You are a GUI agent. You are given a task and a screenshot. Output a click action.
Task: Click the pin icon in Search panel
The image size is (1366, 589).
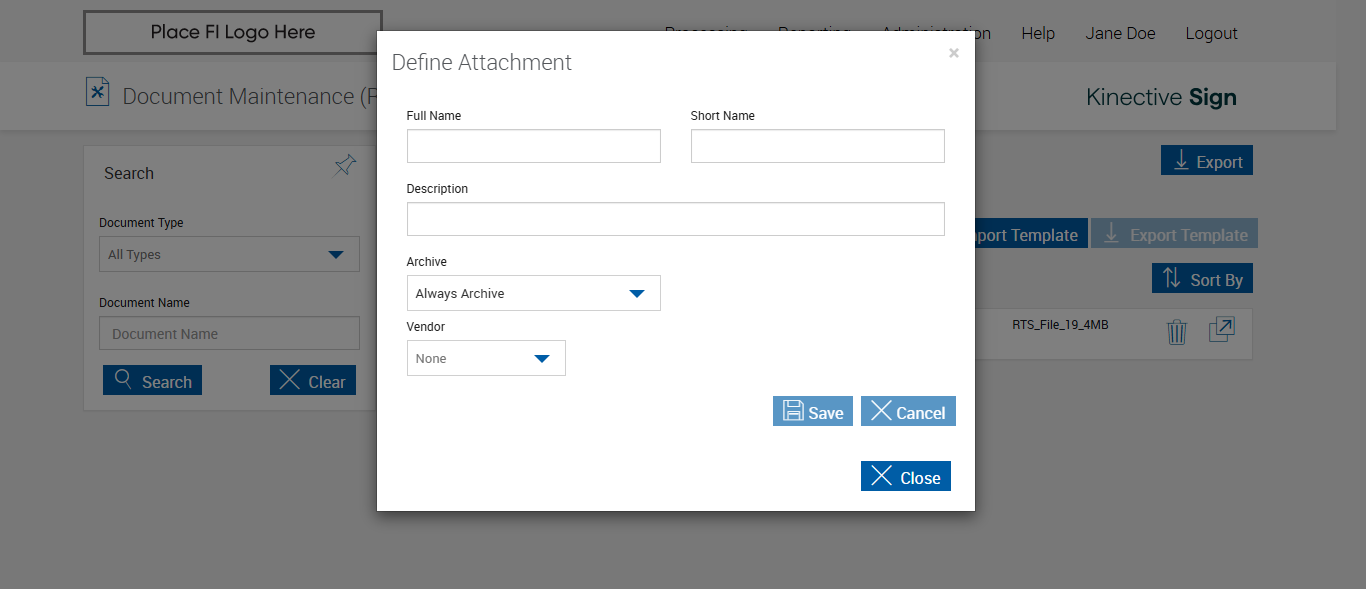345,166
